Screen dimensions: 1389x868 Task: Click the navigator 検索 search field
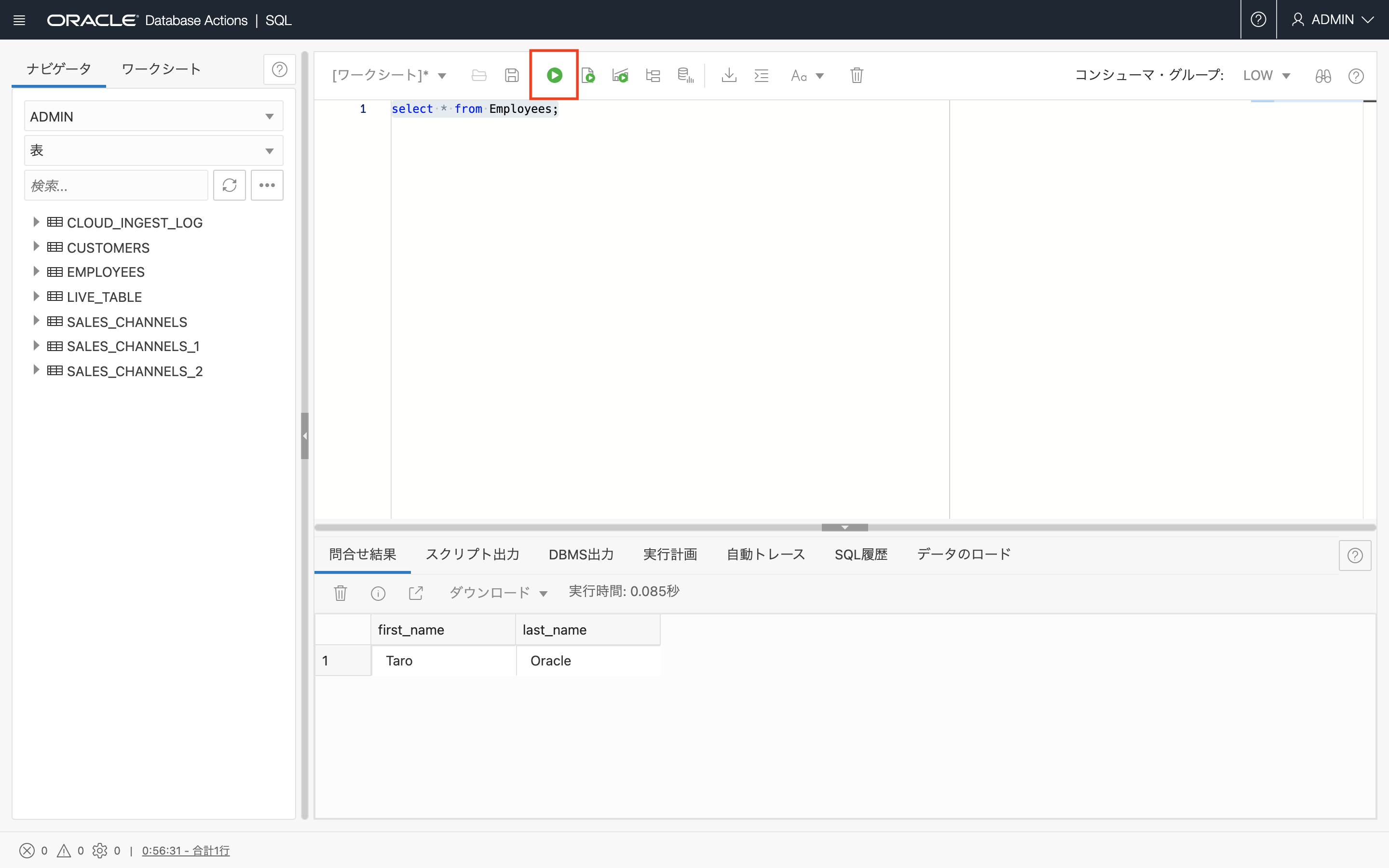pos(116,186)
